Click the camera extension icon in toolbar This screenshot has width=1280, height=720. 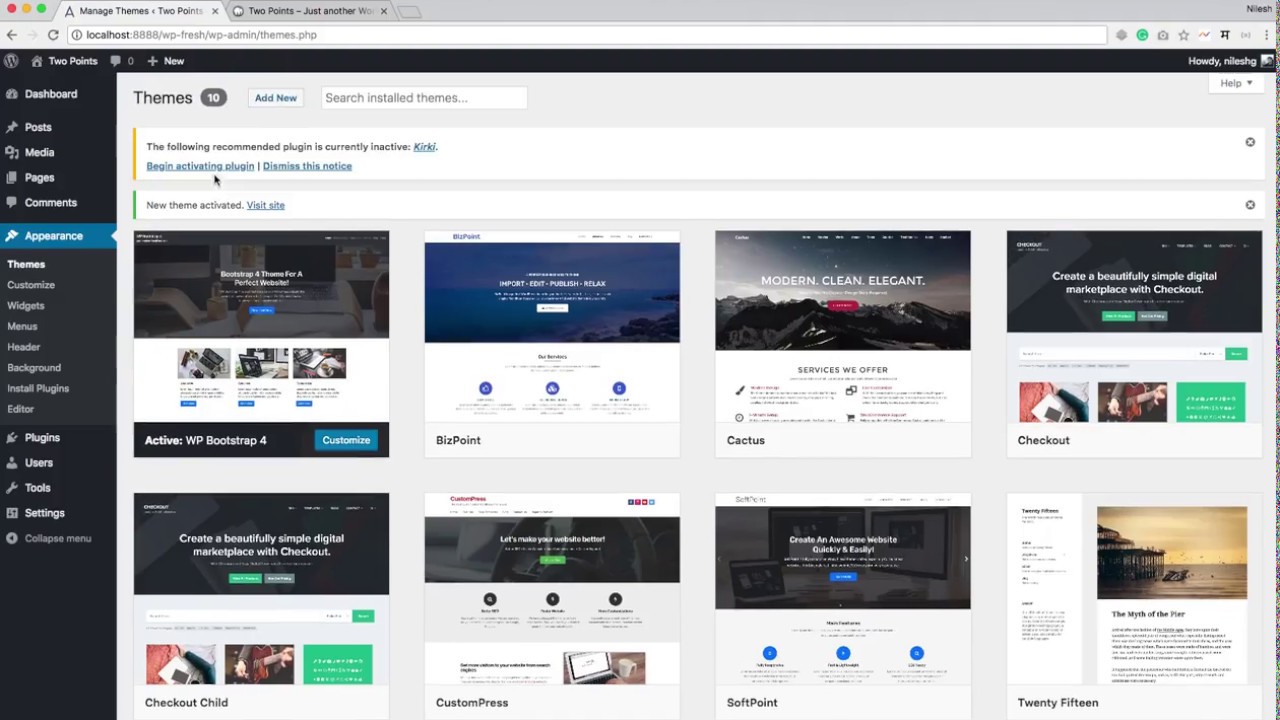click(1163, 35)
